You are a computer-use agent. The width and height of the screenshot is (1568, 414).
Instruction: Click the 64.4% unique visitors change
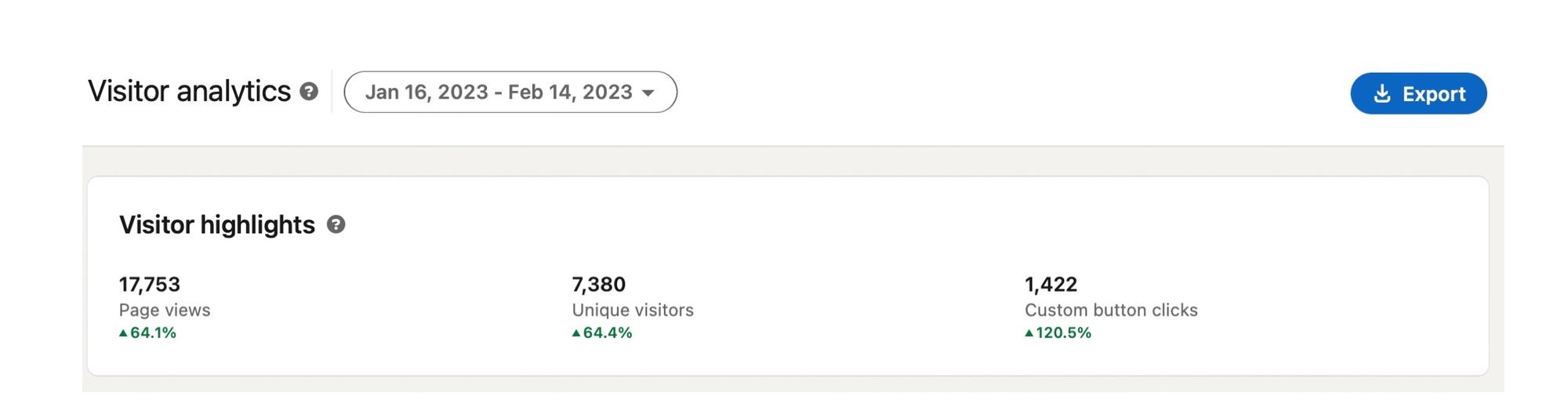tap(608, 332)
